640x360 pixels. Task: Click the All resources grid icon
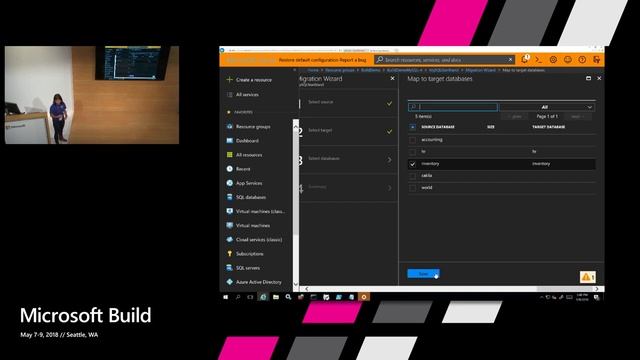click(x=229, y=155)
